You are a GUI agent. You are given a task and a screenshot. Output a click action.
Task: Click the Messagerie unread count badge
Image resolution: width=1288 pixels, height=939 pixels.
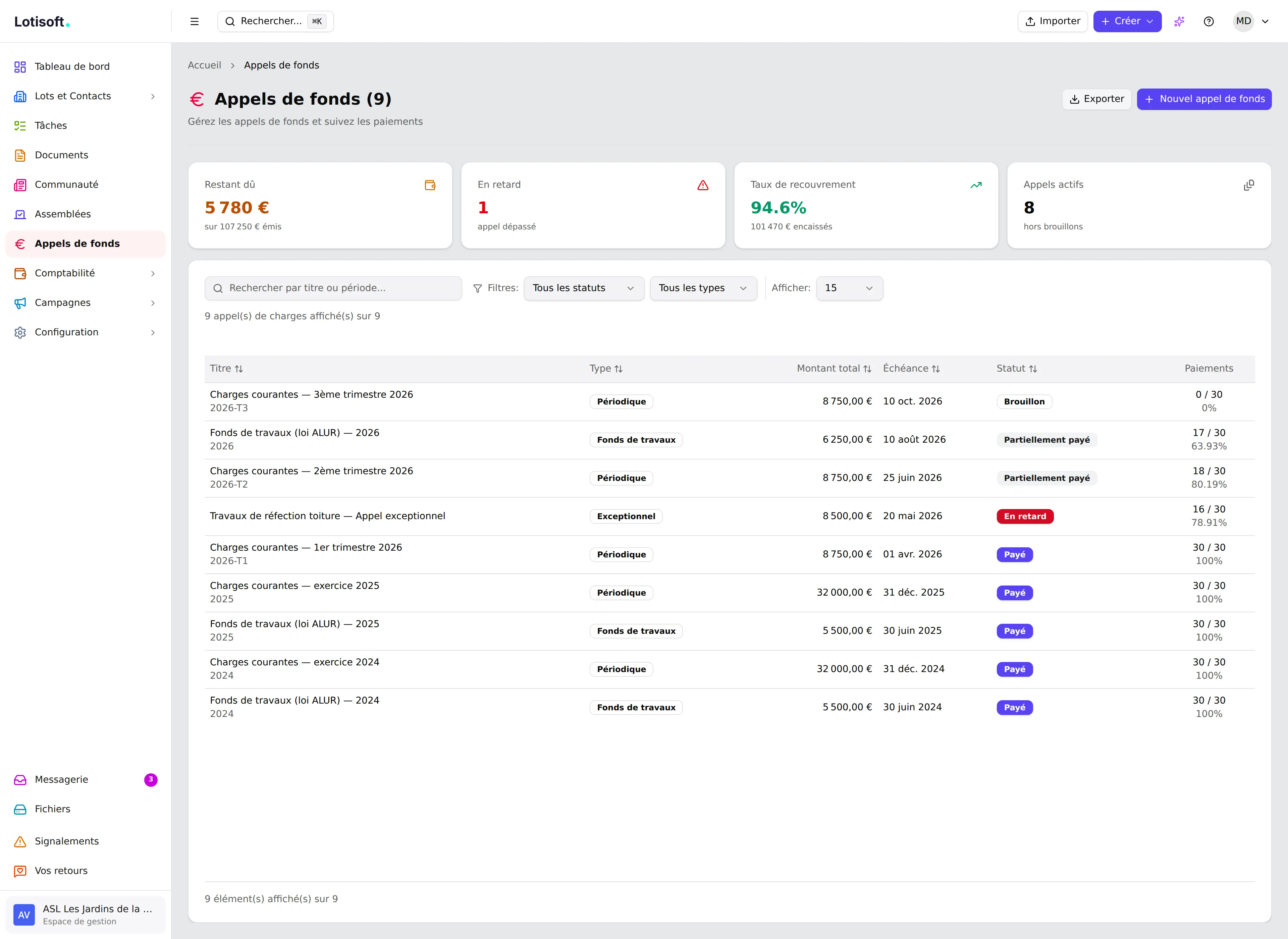[x=151, y=780]
